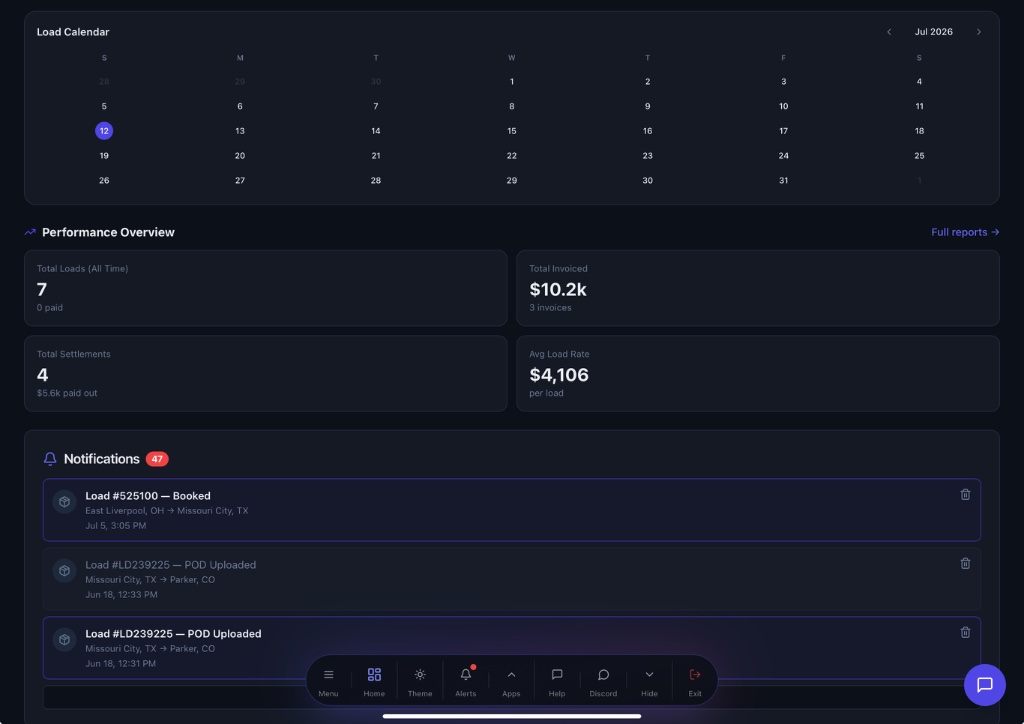Click package icon on 12:31 PM POD notification

[65, 640]
